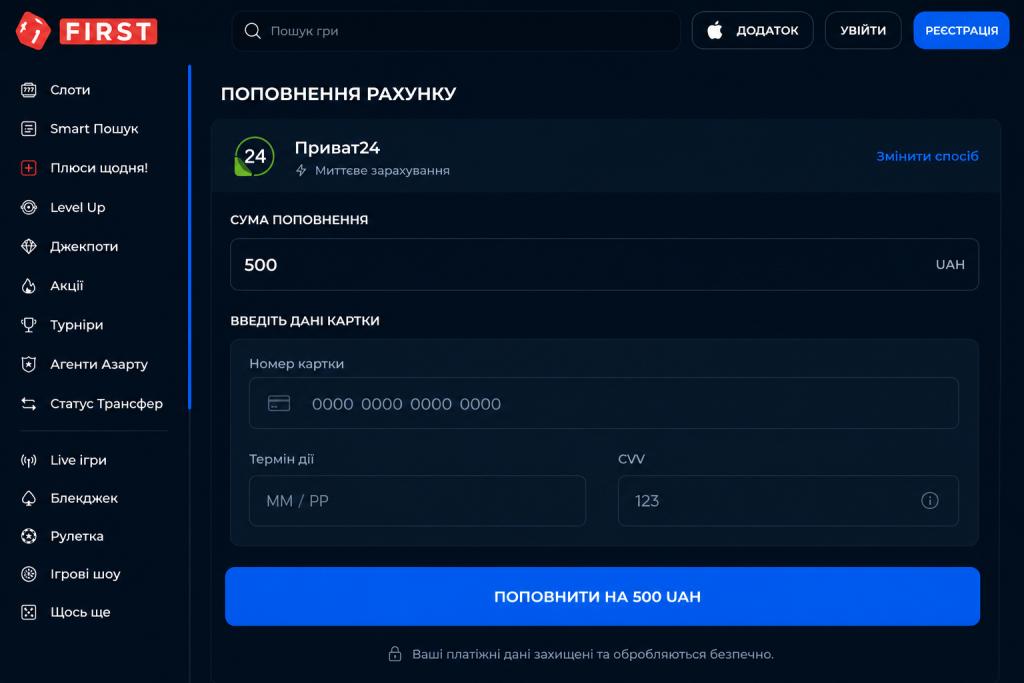Open Smart Пошук in the sidebar
This screenshot has width=1024, height=683.
tap(94, 129)
